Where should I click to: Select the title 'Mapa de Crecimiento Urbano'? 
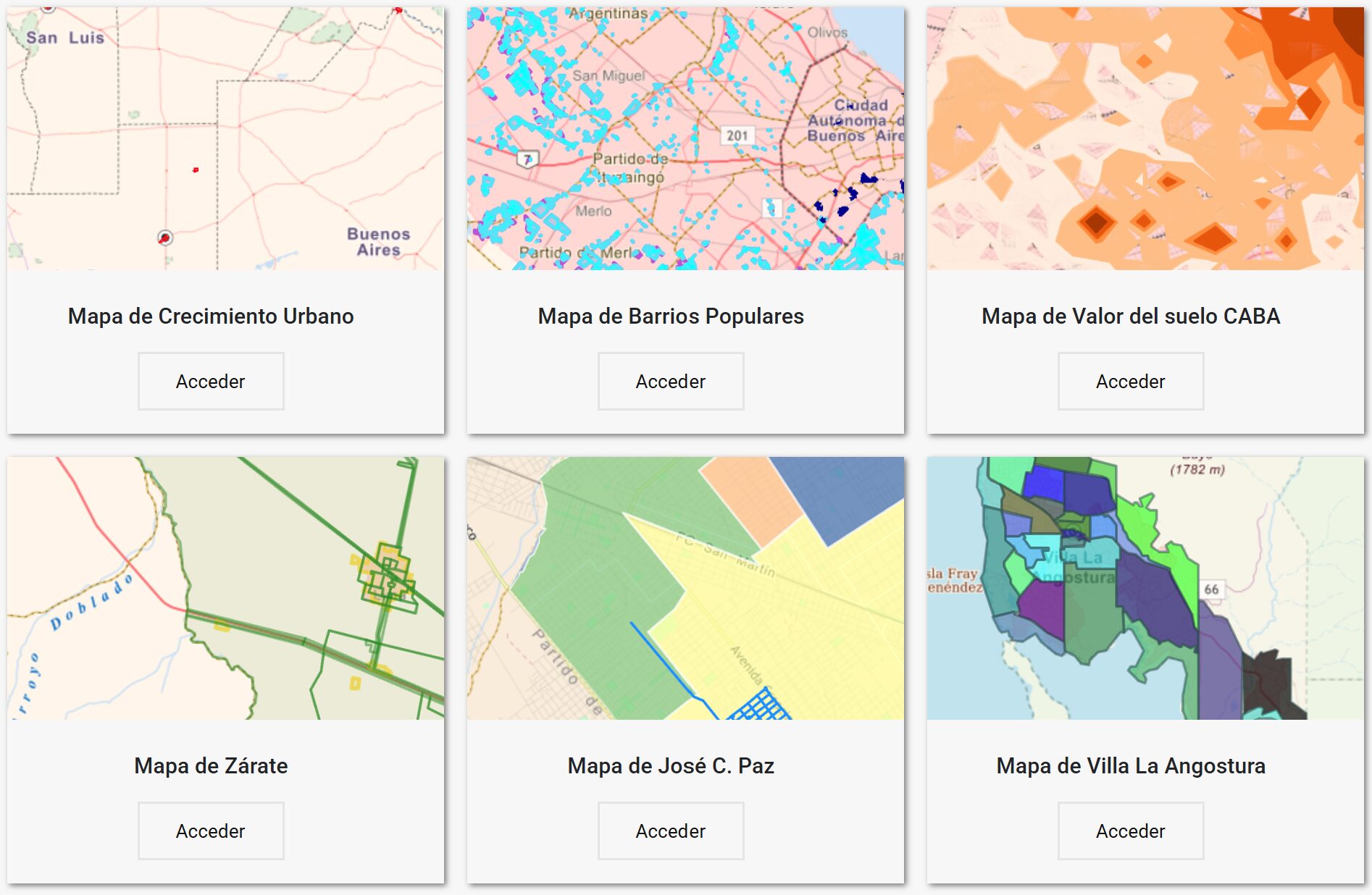[x=211, y=316]
